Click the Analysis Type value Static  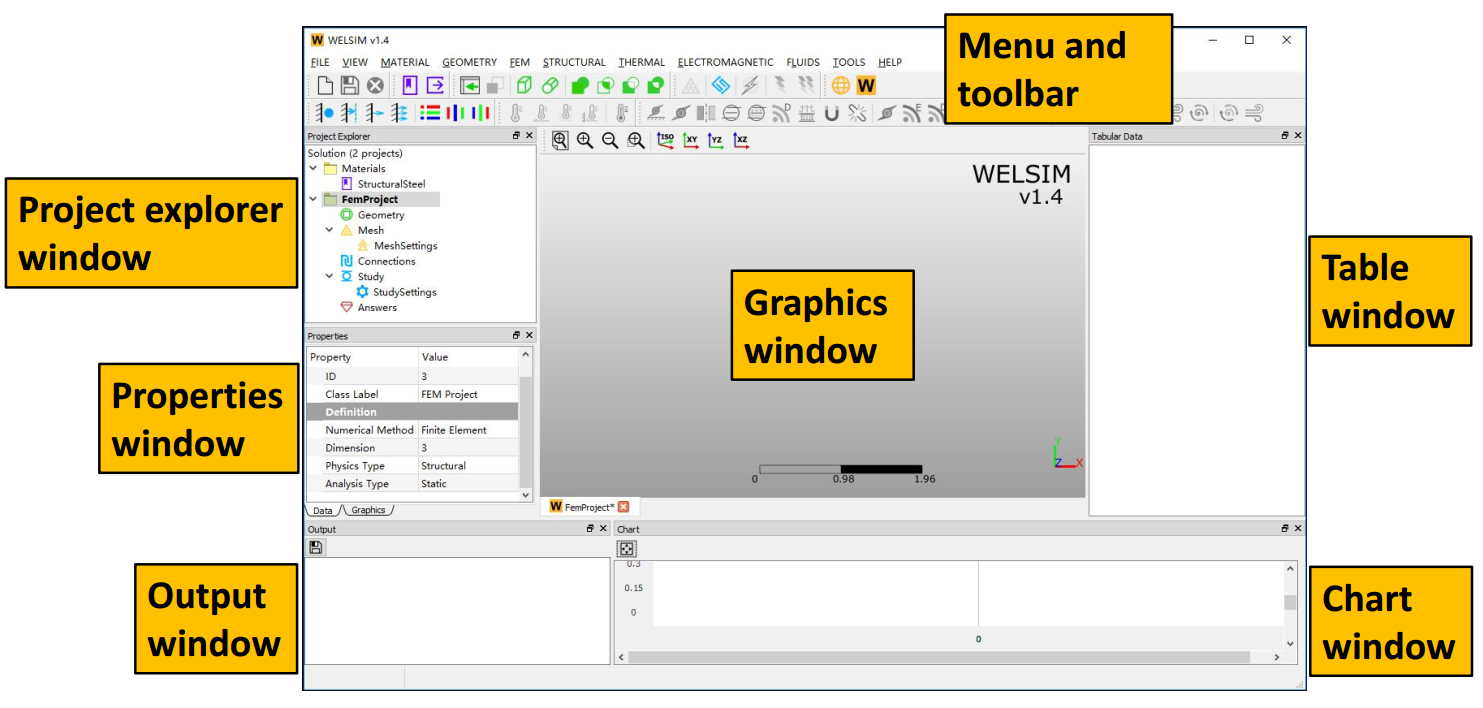[434, 484]
